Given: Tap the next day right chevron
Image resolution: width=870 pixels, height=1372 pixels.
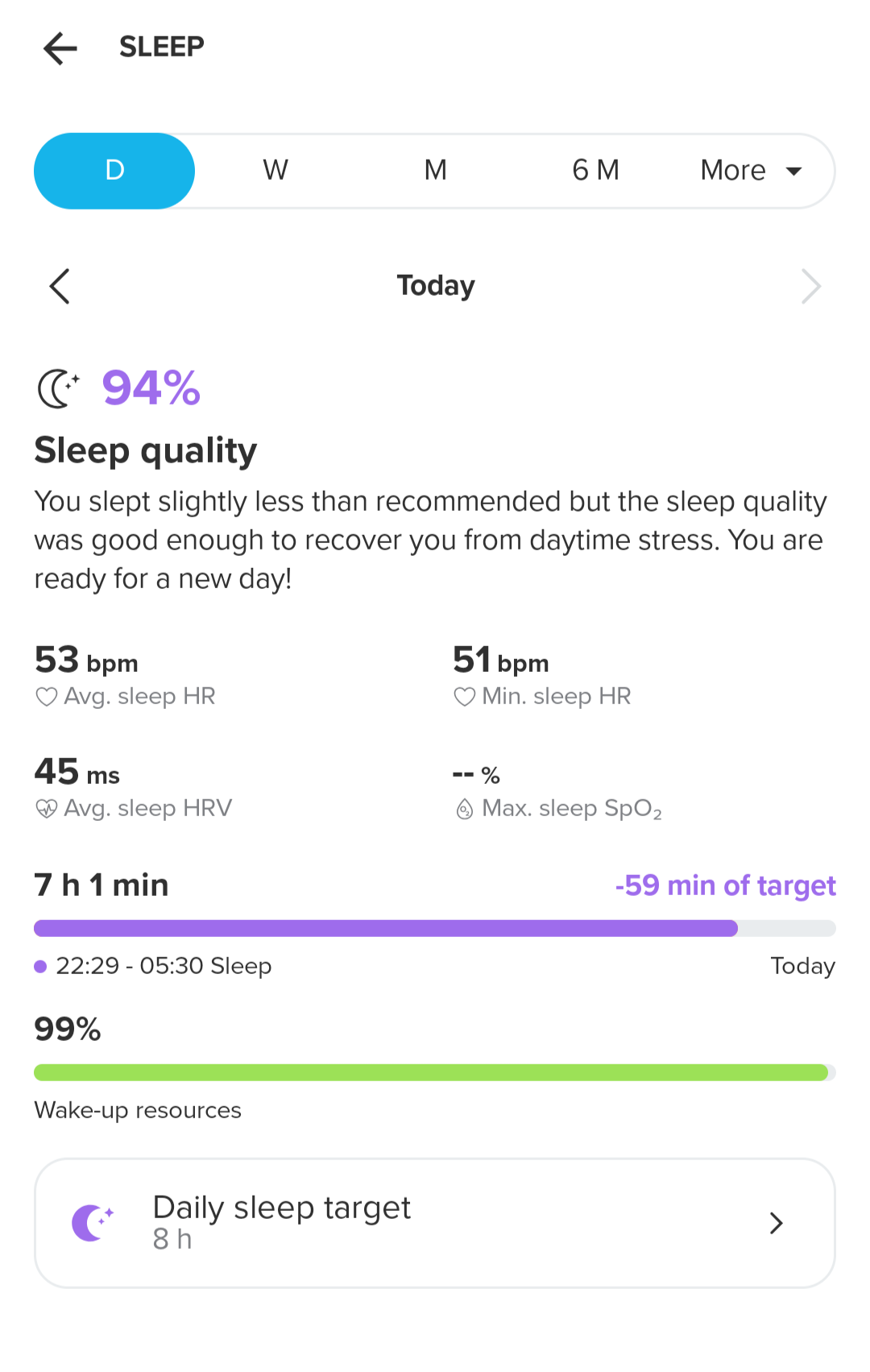Looking at the screenshot, I should pos(810,286).
